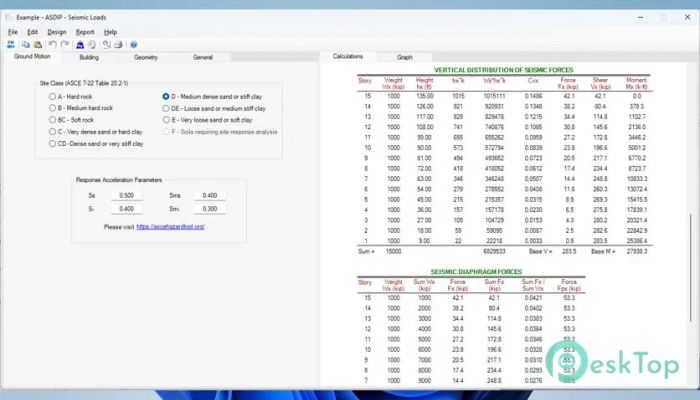Click the blue arrows icon starting the toolbar
Viewport: 700px width, 400px height.
tap(10, 44)
